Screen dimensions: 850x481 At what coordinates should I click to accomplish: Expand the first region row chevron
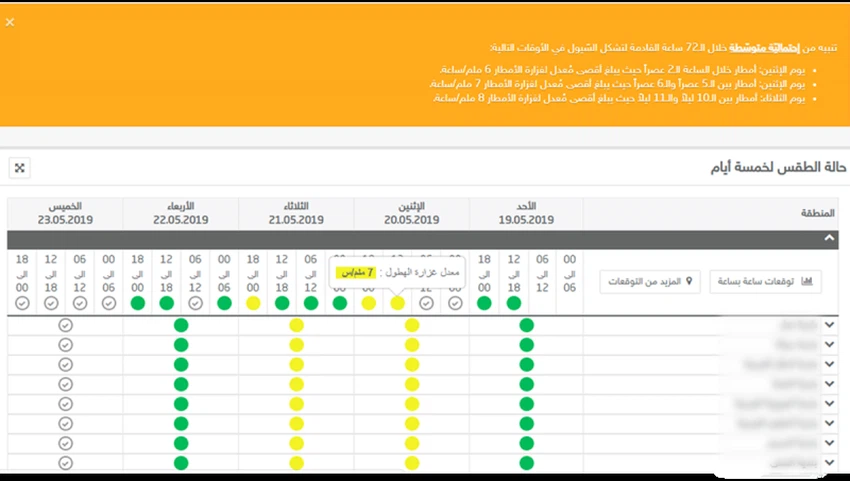coord(829,325)
